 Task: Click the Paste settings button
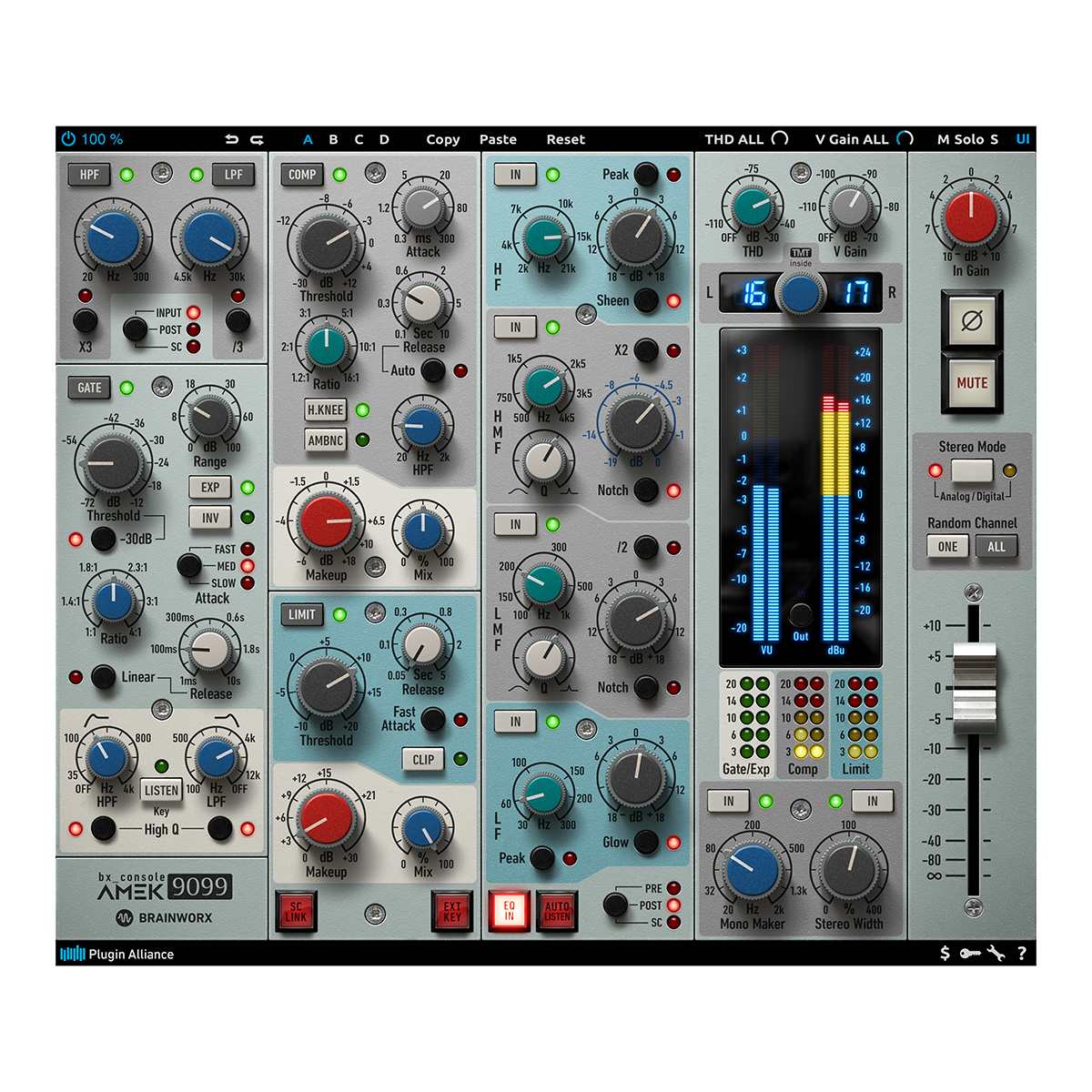click(x=498, y=139)
